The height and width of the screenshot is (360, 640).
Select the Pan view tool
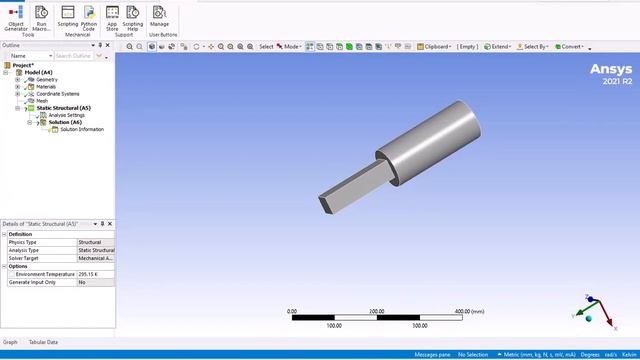[x=211, y=47]
